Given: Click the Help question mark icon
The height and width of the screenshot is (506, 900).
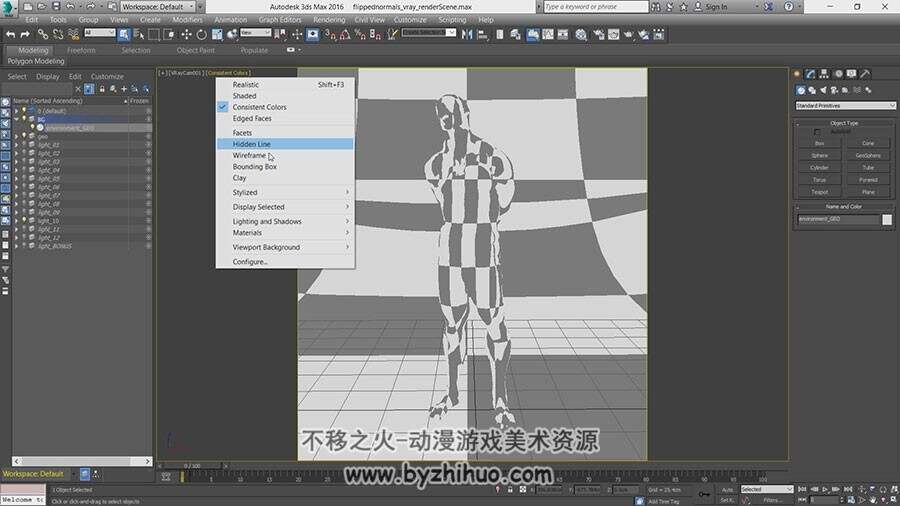Looking at the screenshot, I should (x=789, y=6).
